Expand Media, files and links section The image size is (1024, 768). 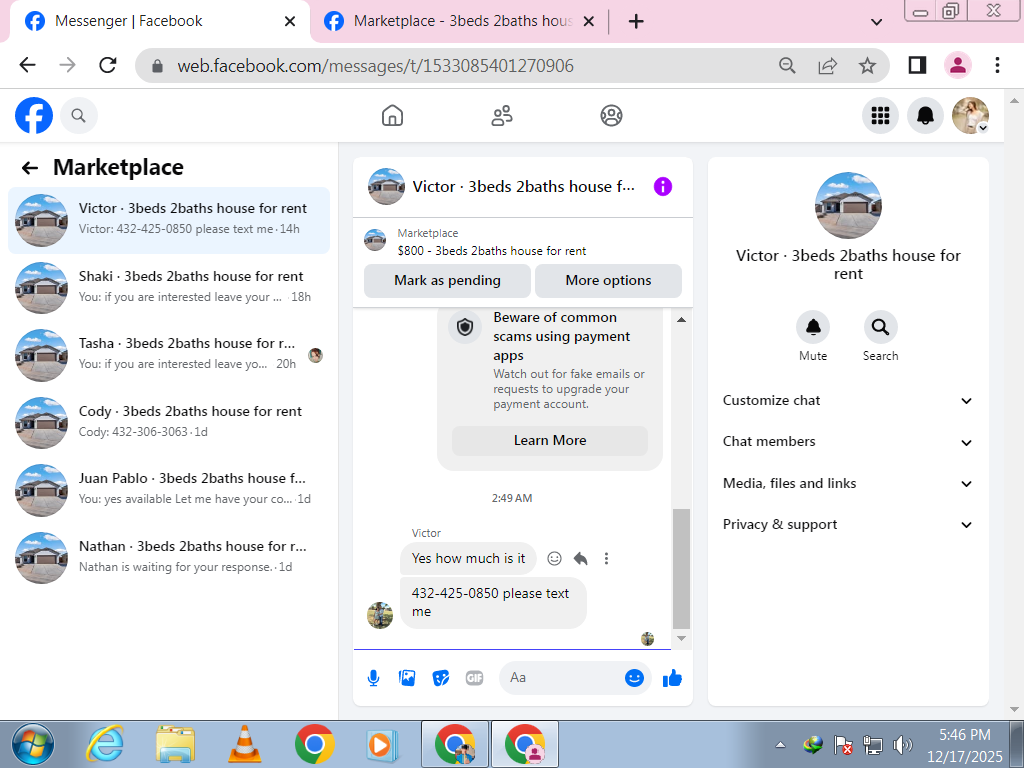(x=848, y=484)
